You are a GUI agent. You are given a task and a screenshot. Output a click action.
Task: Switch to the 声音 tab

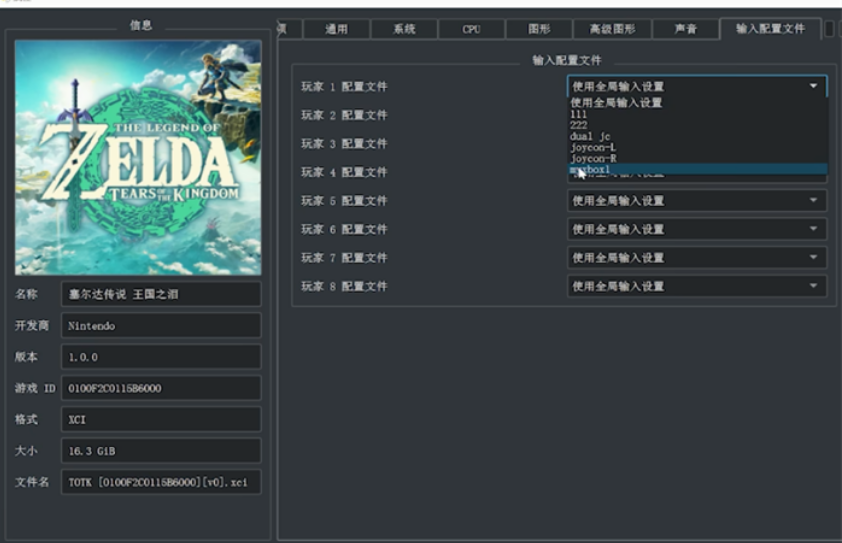click(686, 29)
